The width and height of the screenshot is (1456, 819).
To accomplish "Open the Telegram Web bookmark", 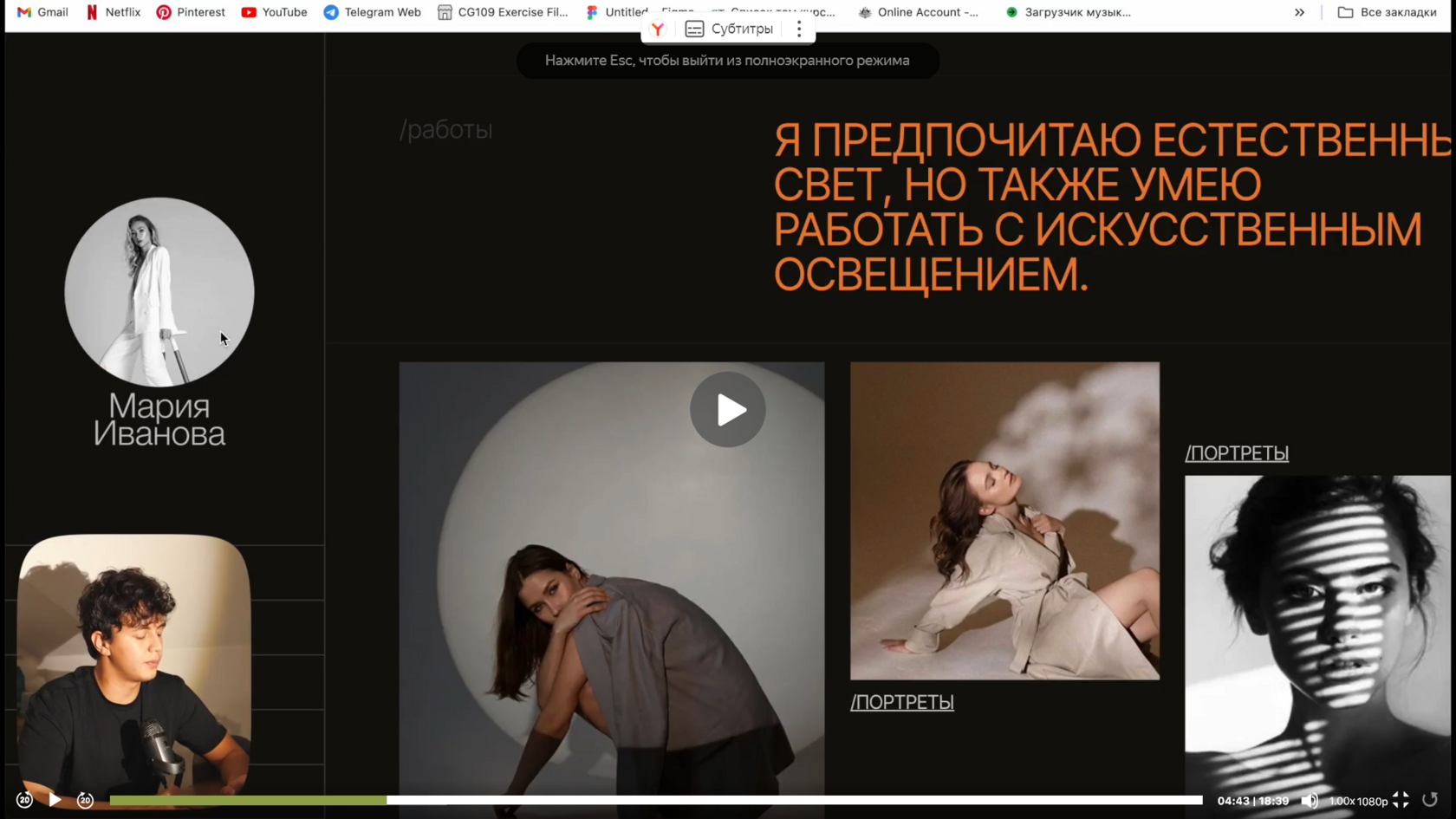I will tap(373, 12).
